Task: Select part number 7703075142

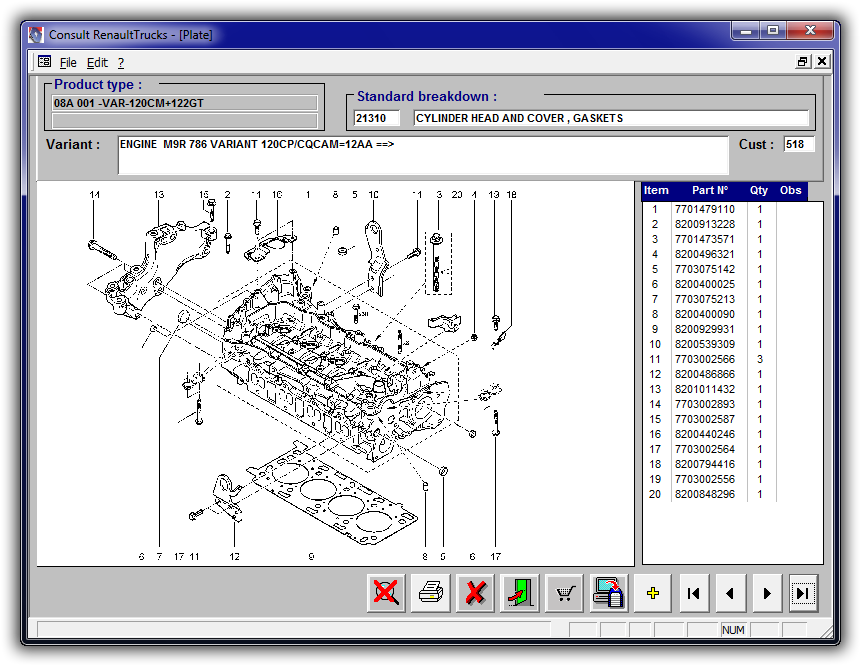Action: [705, 269]
